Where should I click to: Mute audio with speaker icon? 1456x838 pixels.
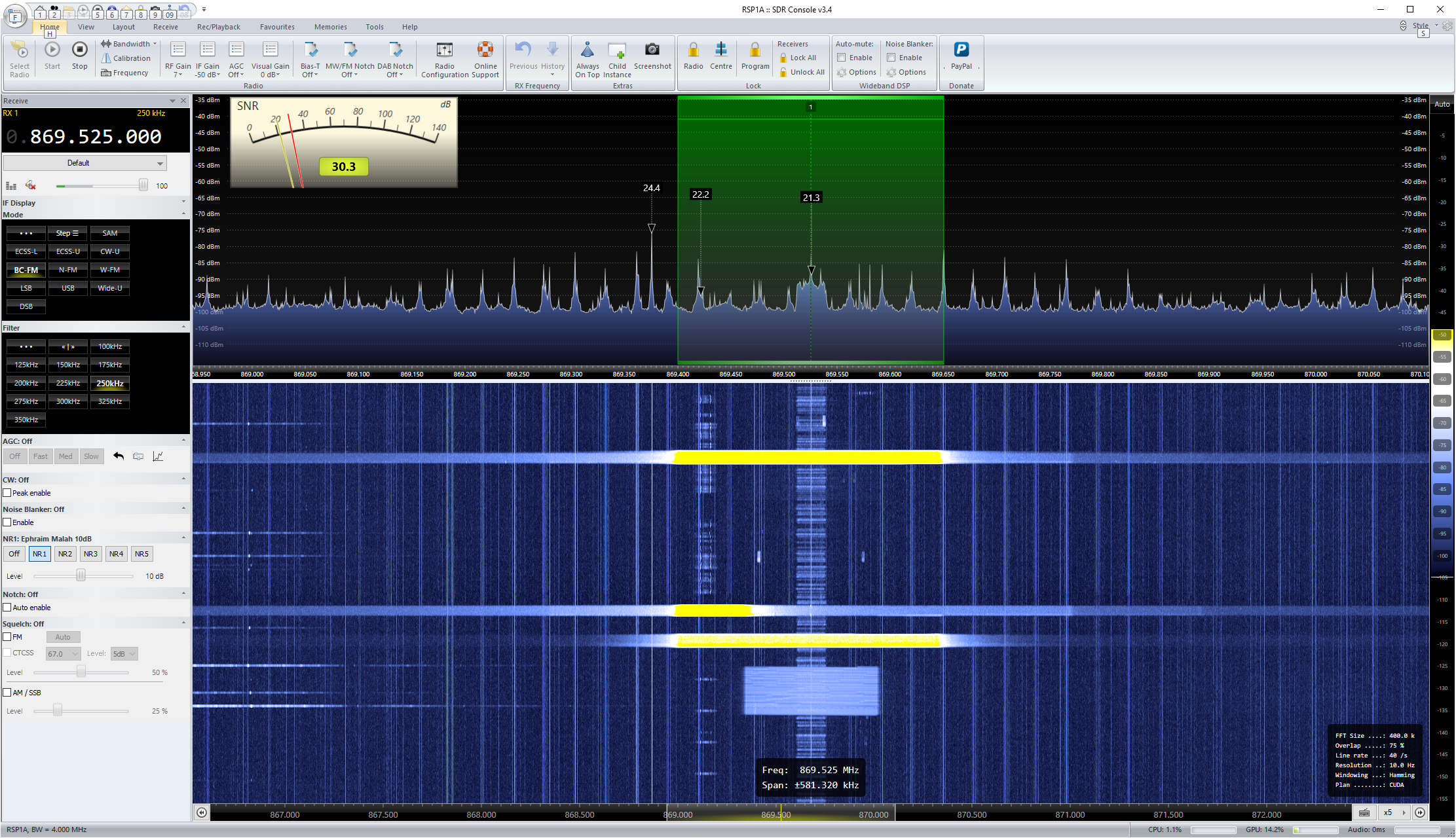pyautogui.click(x=30, y=185)
